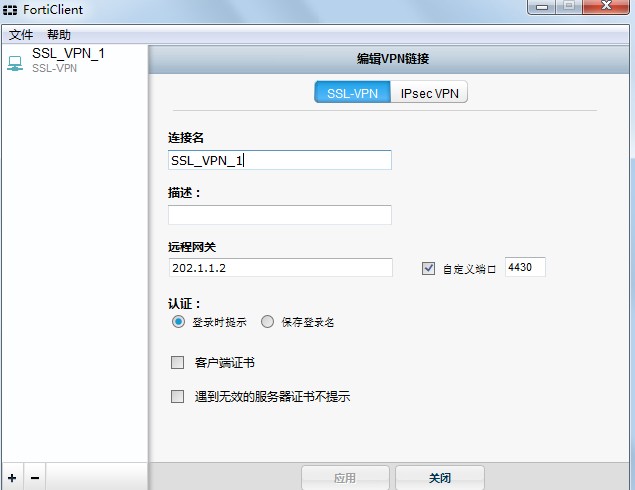Close the FortiClient window
This screenshot has height=490, width=635.
click(606, 6)
